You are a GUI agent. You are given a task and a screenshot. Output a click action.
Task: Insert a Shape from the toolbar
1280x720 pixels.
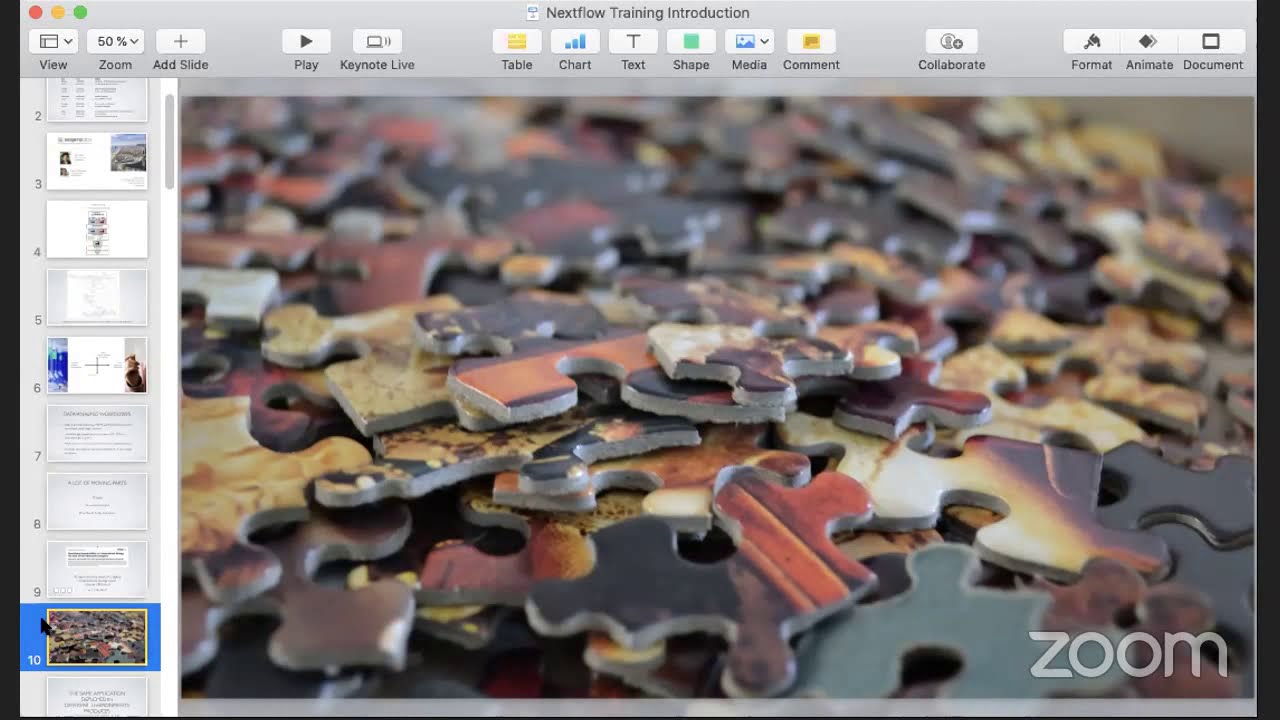click(x=691, y=41)
